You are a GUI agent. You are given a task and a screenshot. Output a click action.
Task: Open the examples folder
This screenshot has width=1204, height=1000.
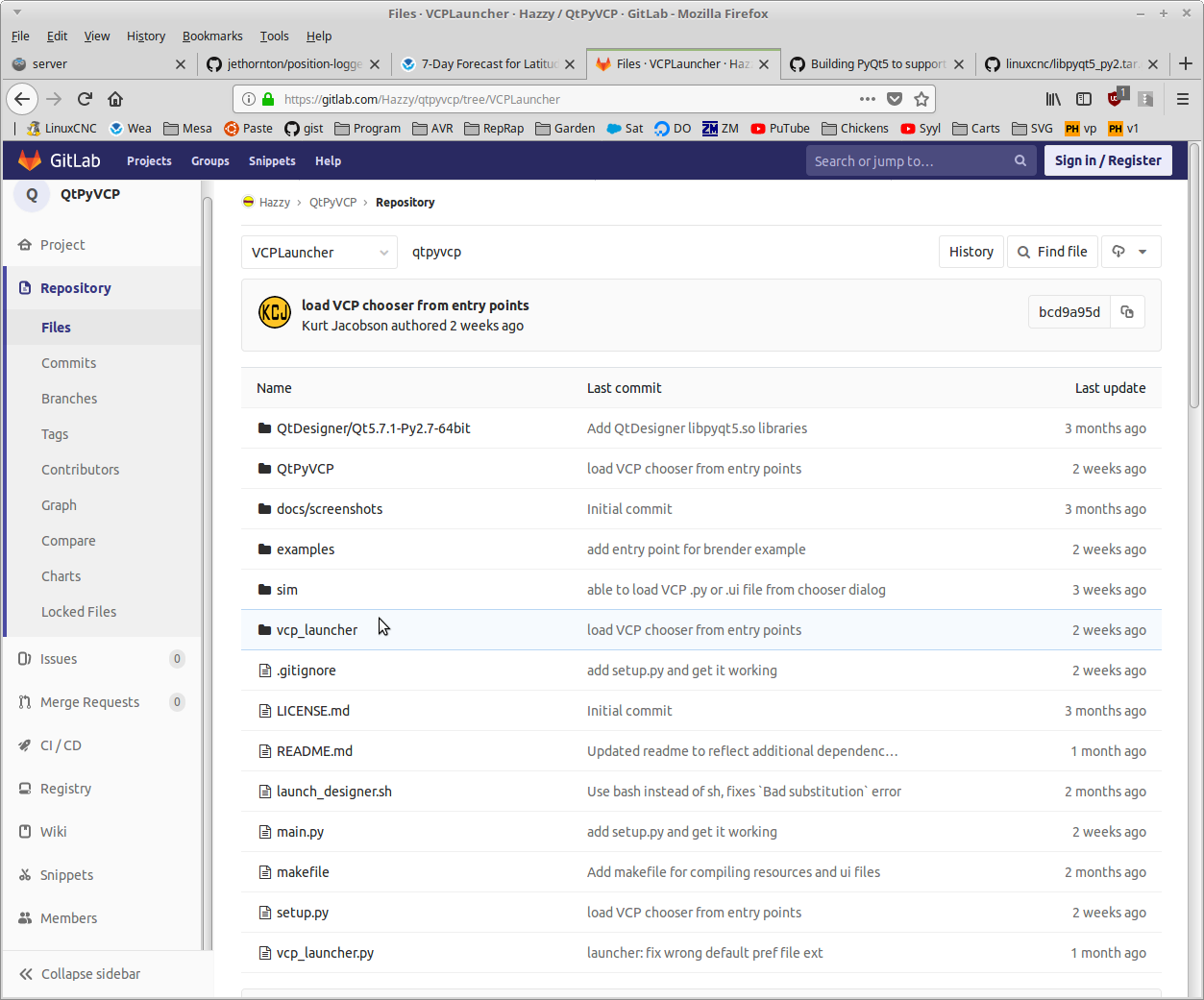click(306, 549)
